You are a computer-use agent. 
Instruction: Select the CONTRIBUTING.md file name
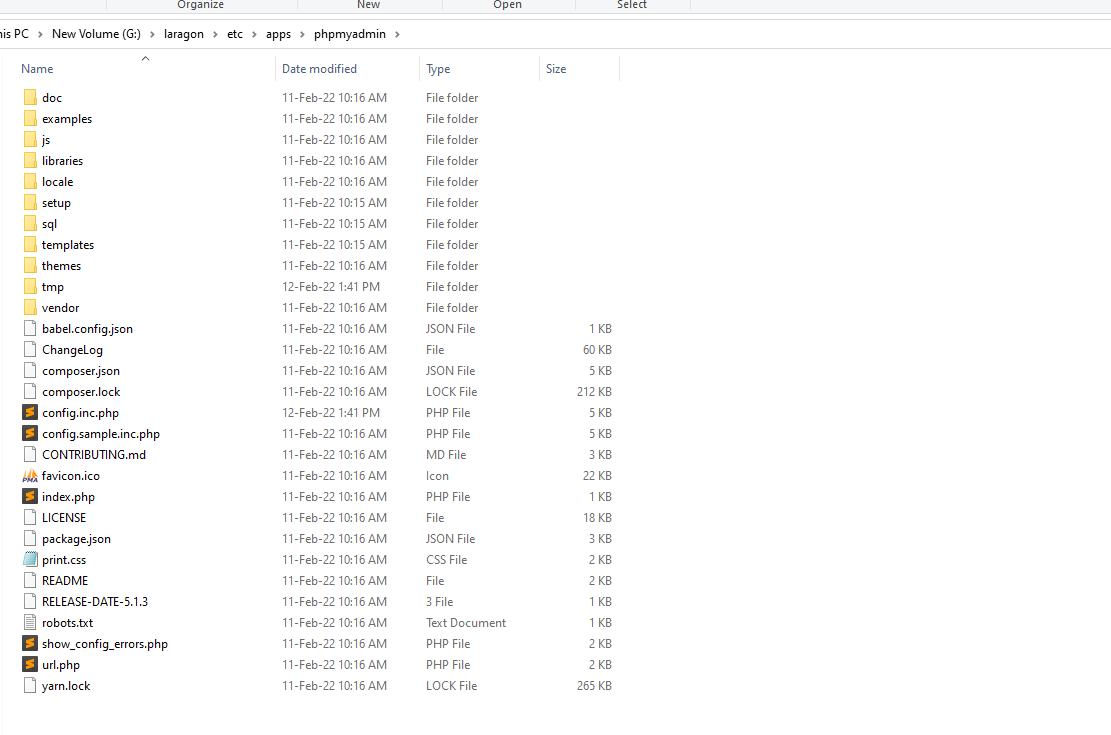[x=94, y=455]
